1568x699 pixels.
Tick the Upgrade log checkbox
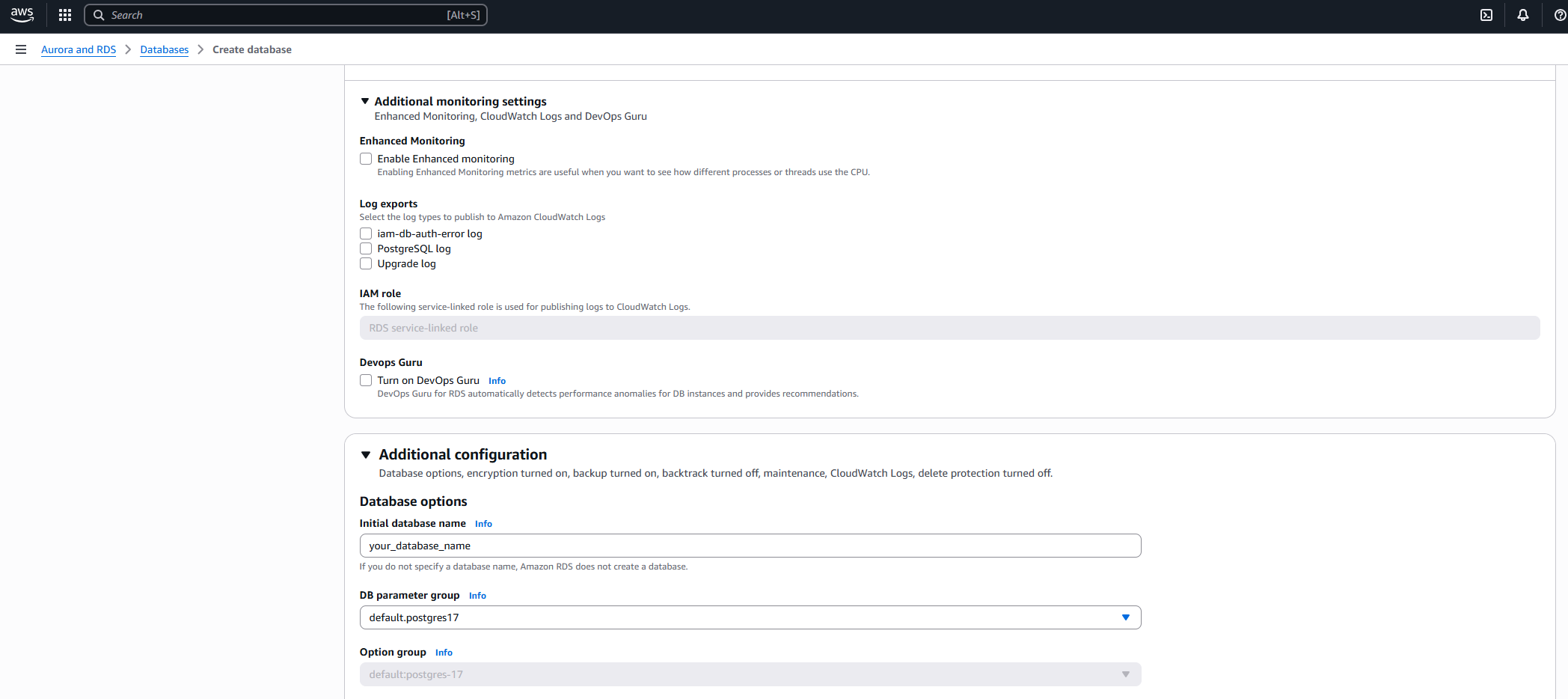click(x=366, y=263)
